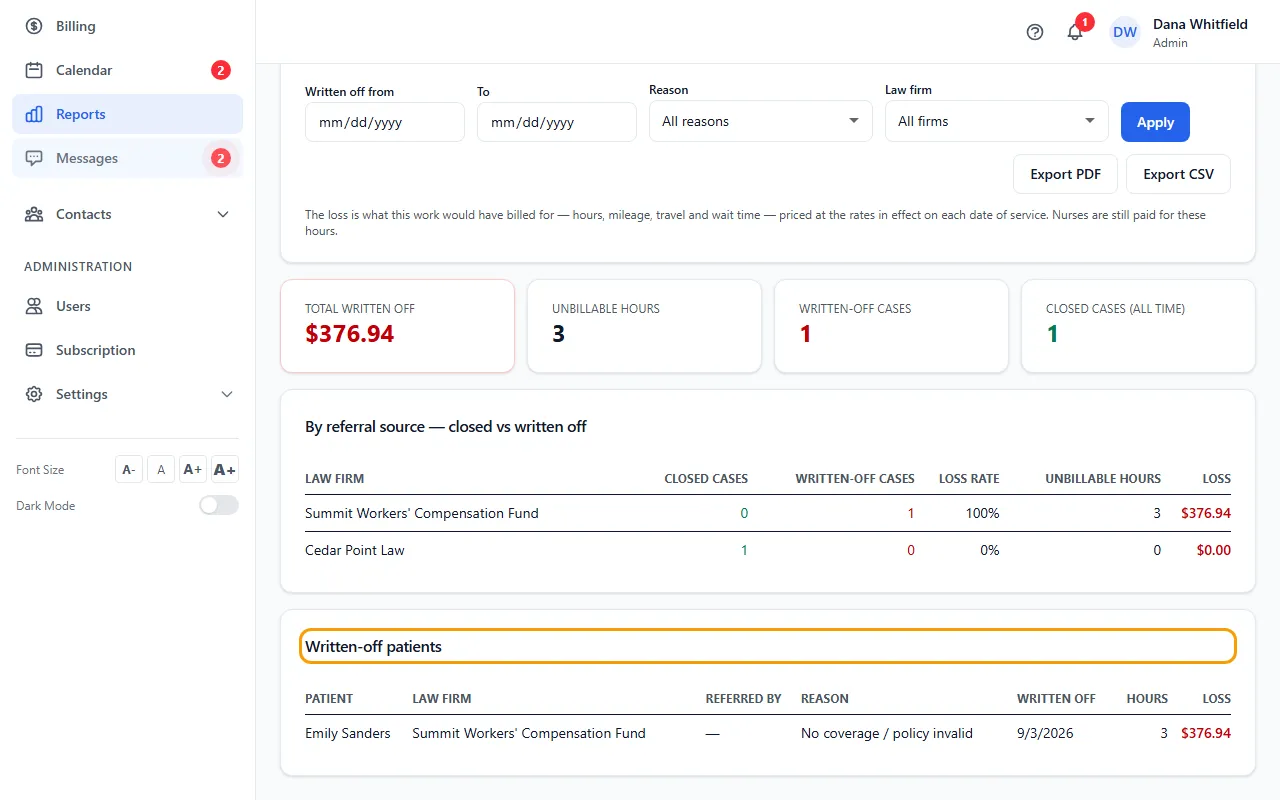Click the Calendar icon in sidebar
Image resolution: width=1280 pixels, height=800 pixels.
coord(34,70)
